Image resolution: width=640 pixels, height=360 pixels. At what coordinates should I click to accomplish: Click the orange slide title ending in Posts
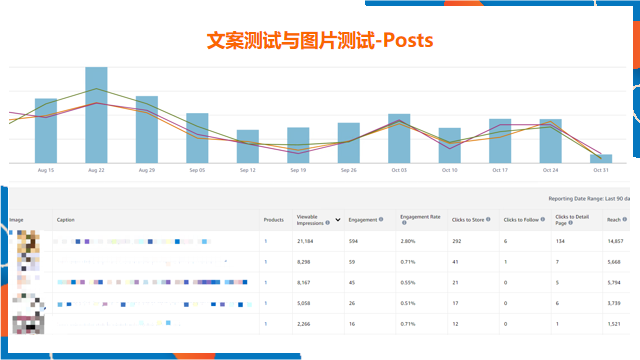pyautogui.click(x=320, y=40)
